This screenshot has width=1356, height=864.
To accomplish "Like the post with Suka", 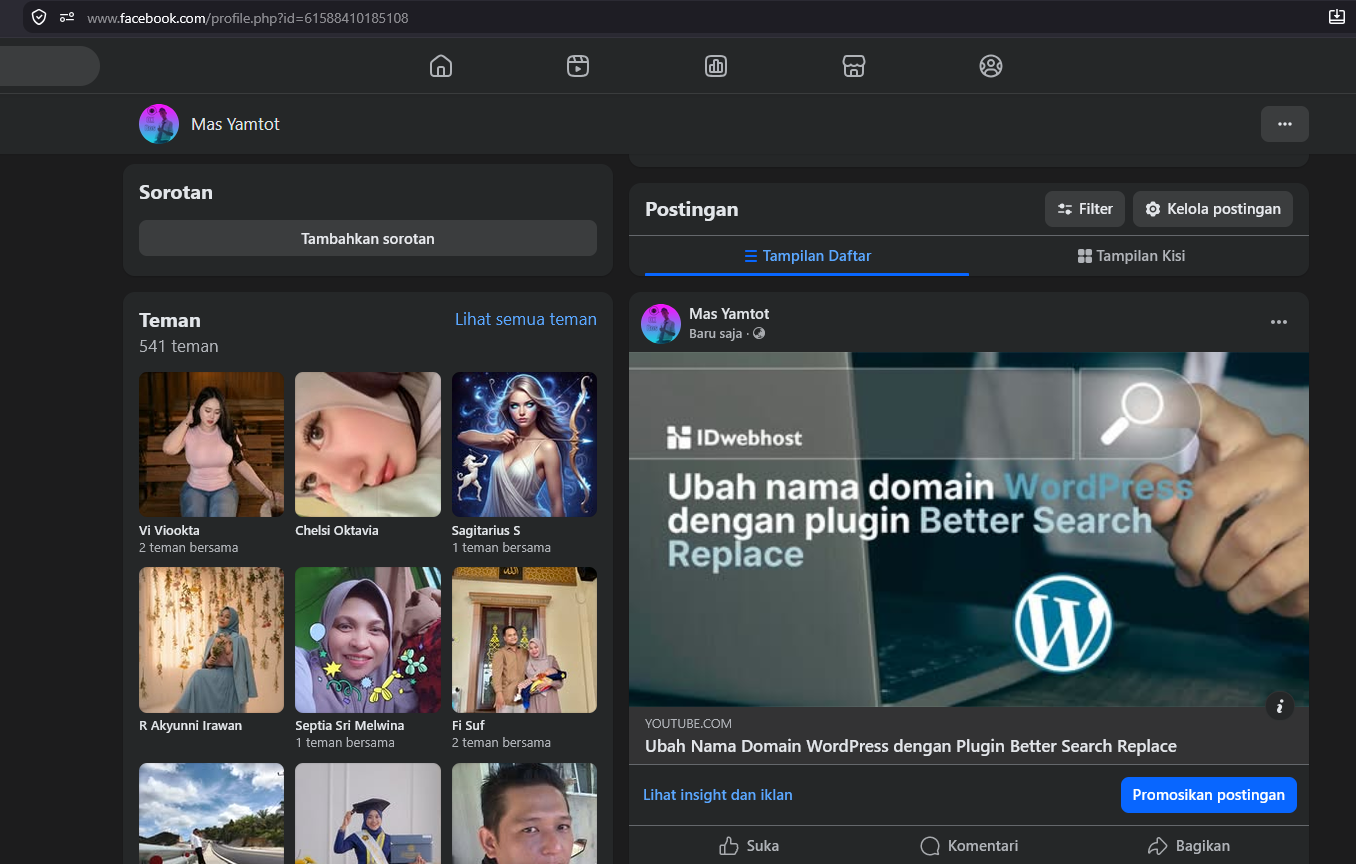I will tap(749, 846).
